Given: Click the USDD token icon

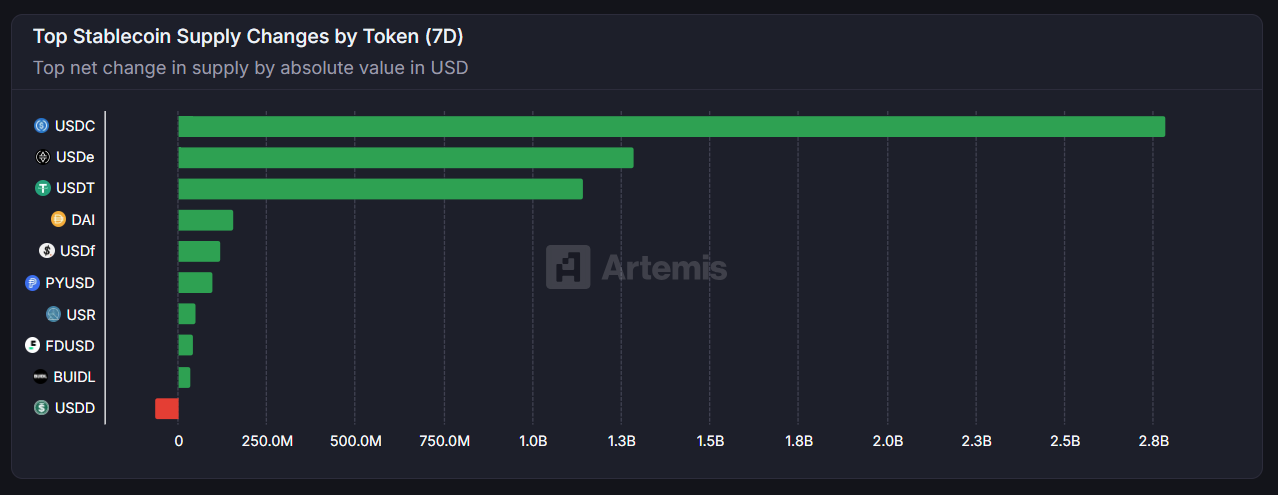Looking at the screenshot, I should tap(41, 408).
